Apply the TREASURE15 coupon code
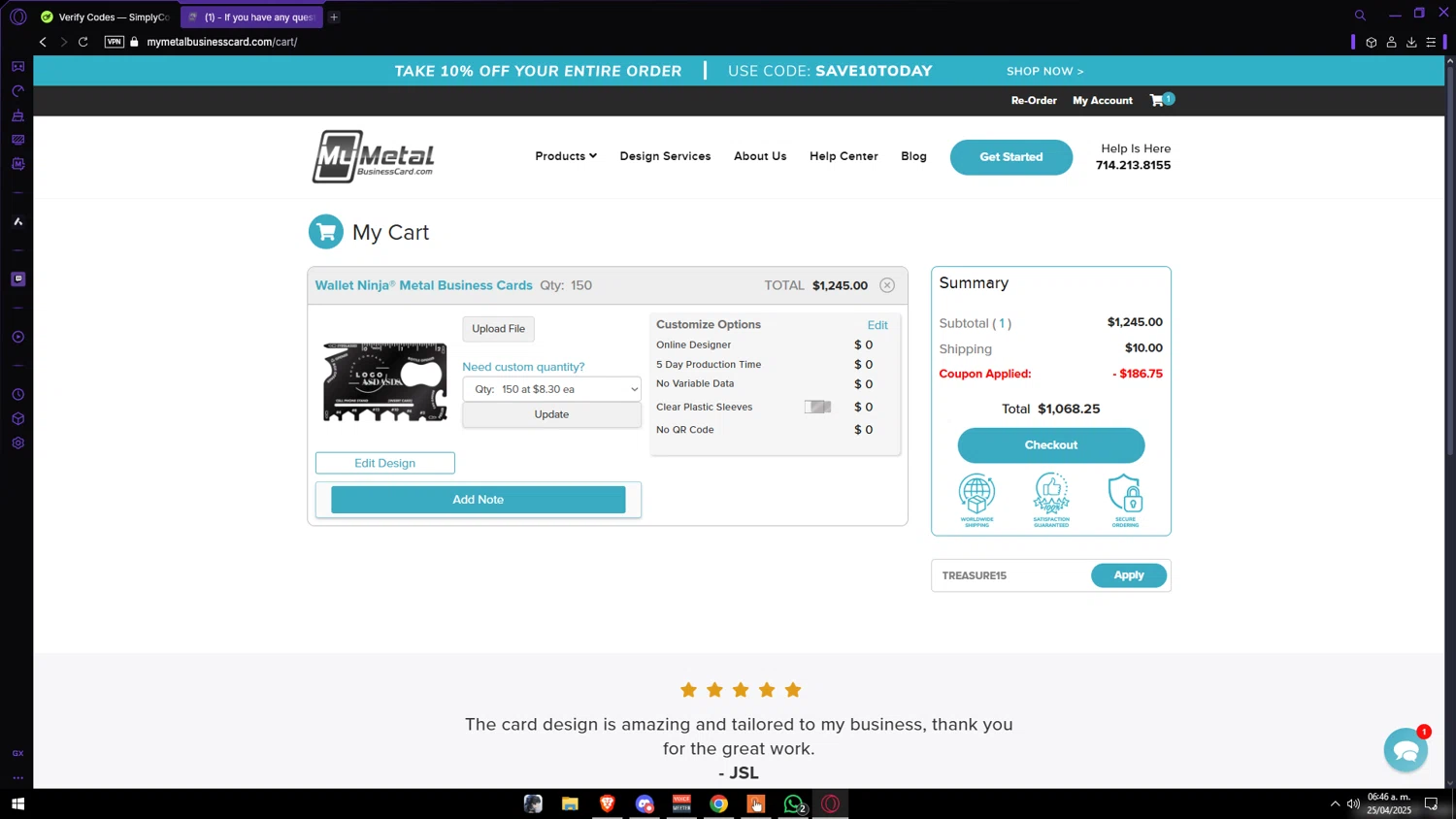Screen dimensions: 1456x819 click(x=1128, y=575)
